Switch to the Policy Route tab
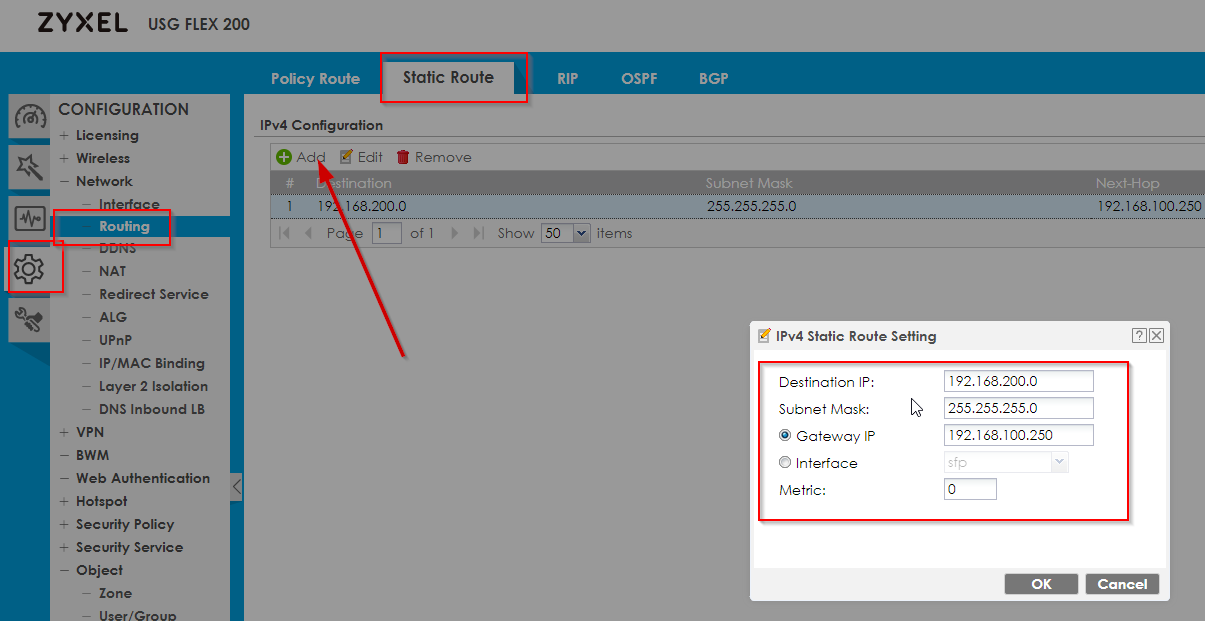Viewport: 1205px width, 621px height. (x=315, y=78)
